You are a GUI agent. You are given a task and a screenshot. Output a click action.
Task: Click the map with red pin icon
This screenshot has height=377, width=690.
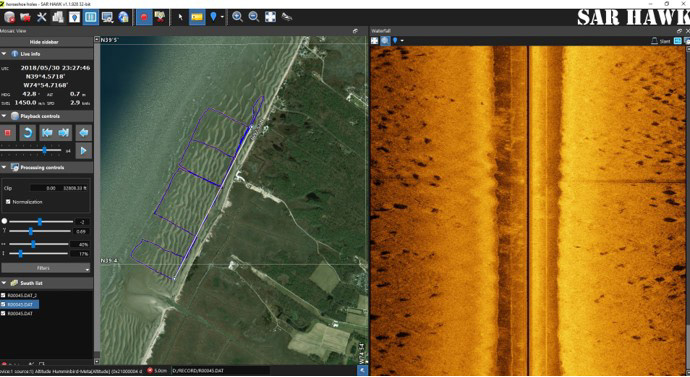[x=160, y=17]
